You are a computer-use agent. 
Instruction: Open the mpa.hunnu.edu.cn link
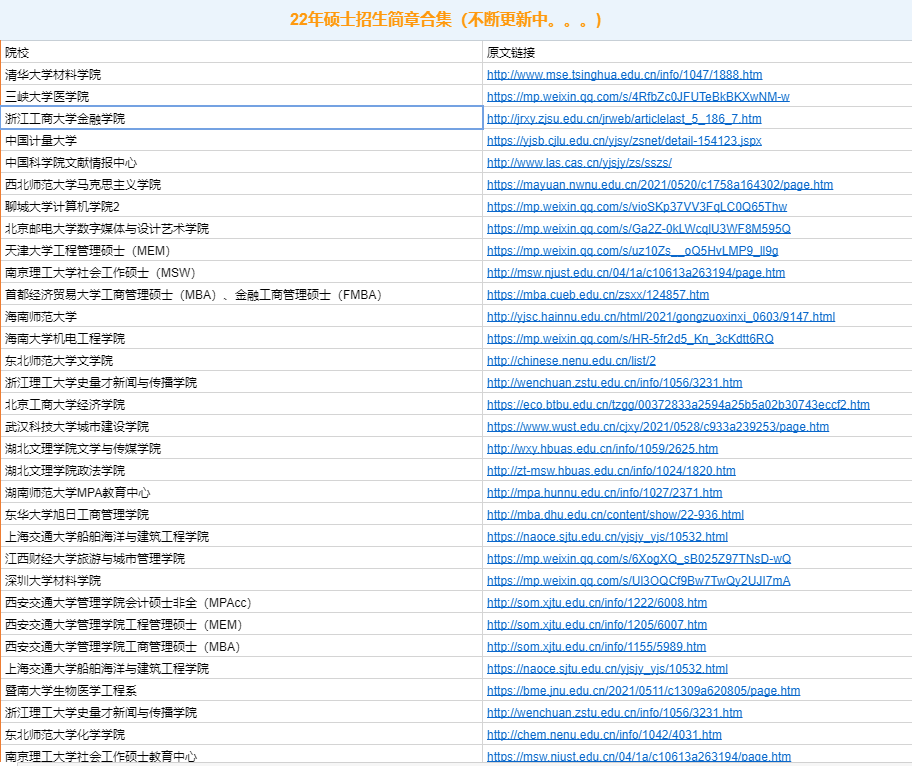click(x=604, y=493)
